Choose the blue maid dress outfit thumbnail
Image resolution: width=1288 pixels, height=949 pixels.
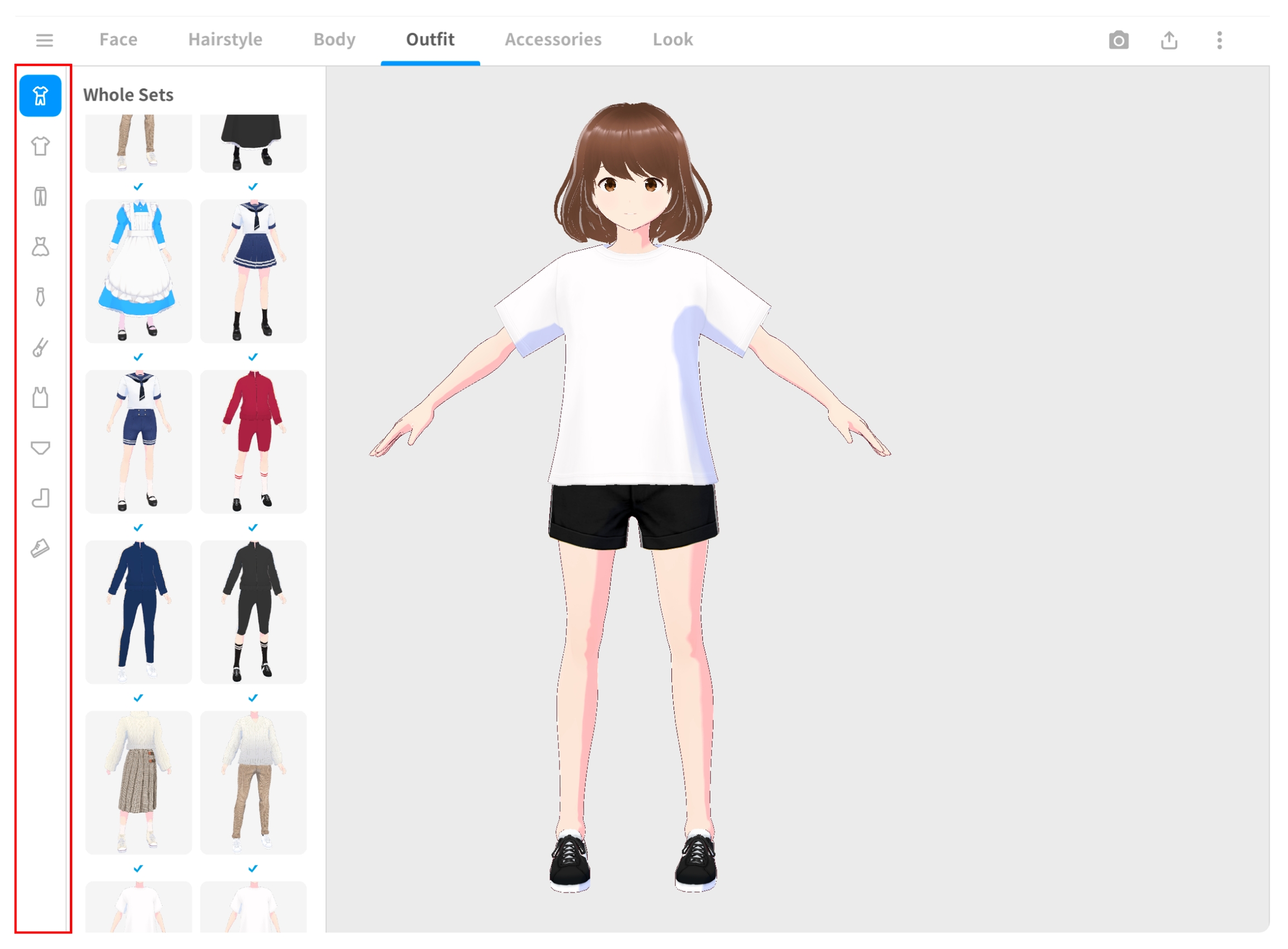(139, 271)
